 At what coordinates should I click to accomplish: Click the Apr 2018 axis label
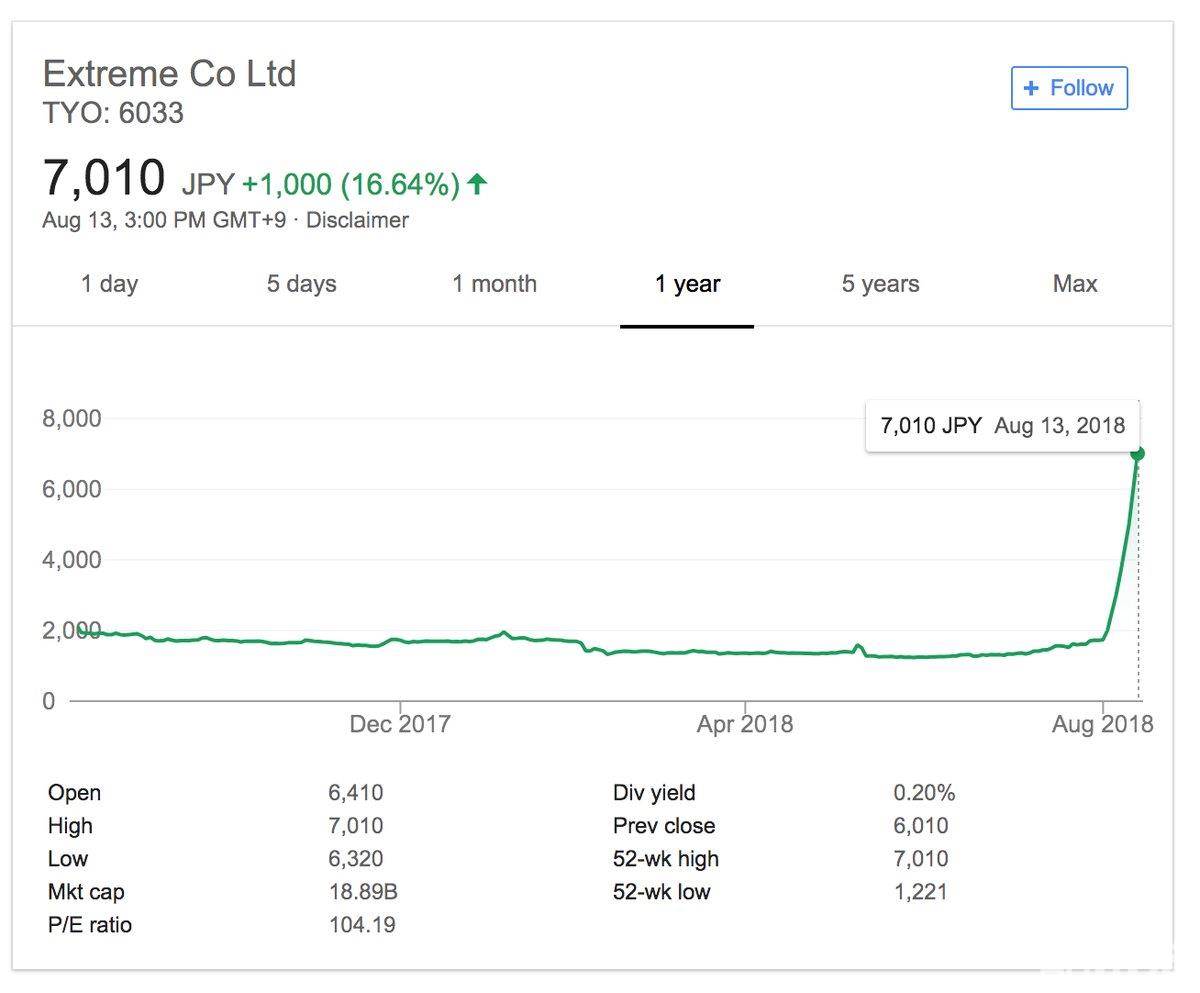pyautogui.click(x=744, y=724)
